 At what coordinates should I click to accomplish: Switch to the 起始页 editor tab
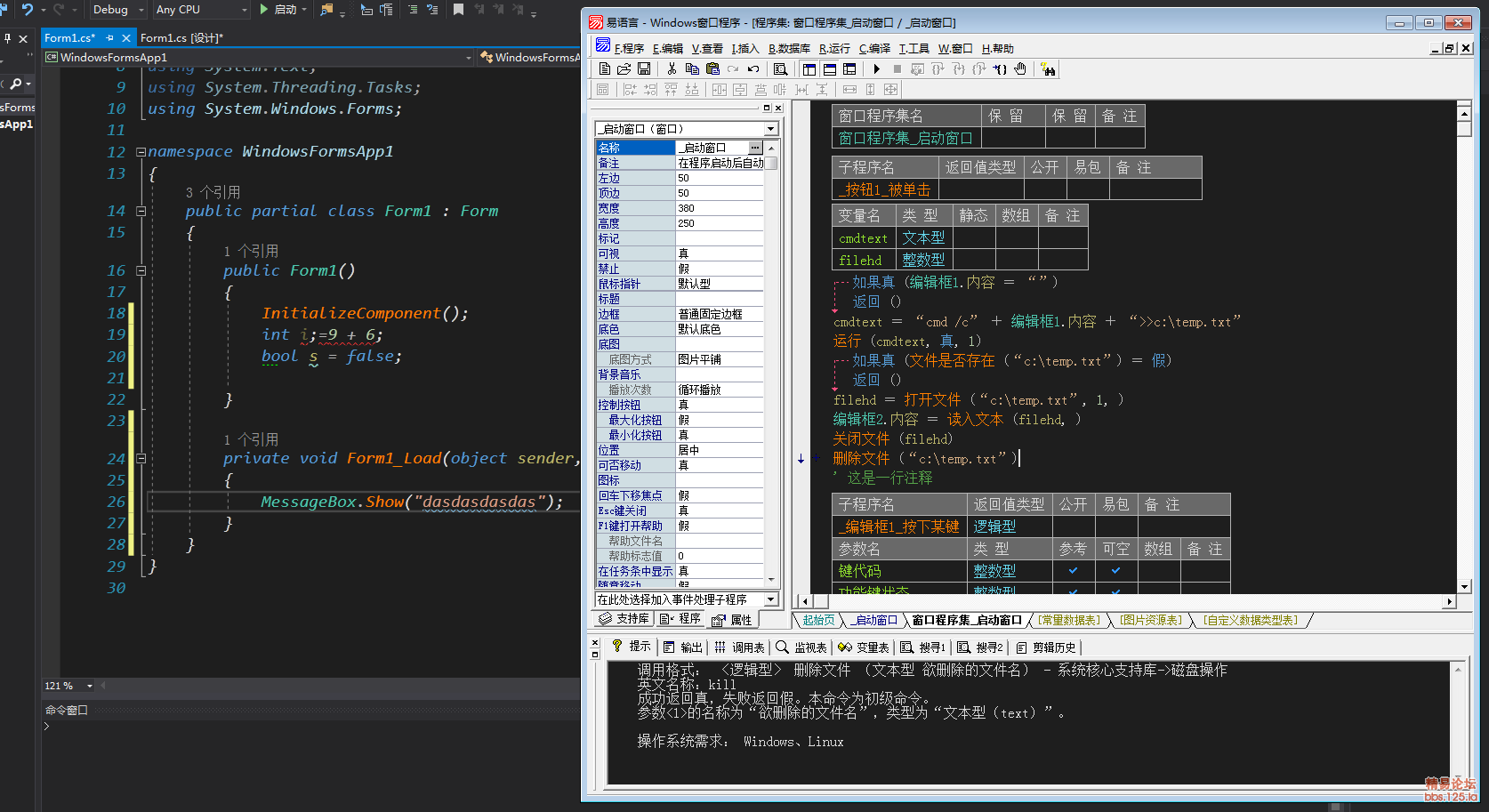(818, 620)
